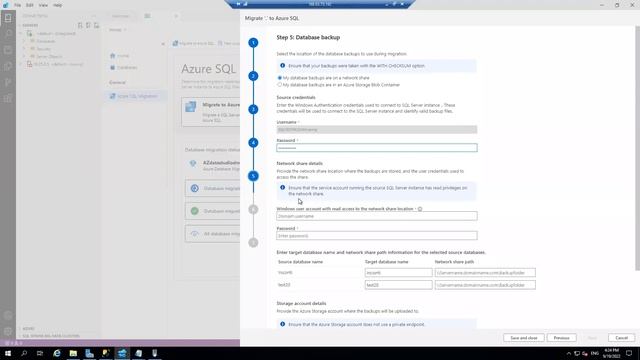640x360 pixels.
Task: Open the Notebooks view in the activity bar
Action: point(8,50)
